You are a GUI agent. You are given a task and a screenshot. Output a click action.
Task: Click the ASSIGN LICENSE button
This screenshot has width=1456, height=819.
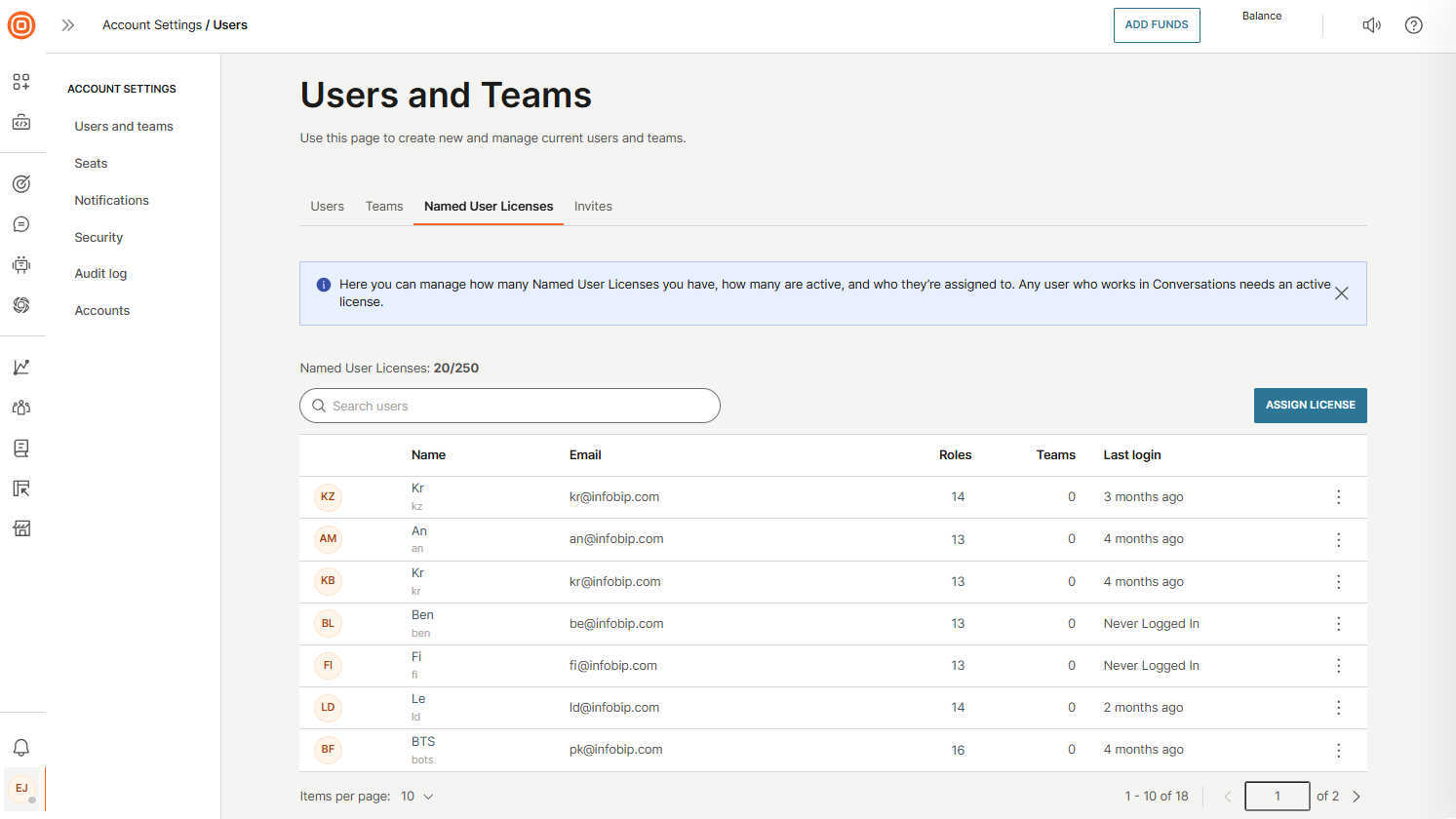(1311, 406)
